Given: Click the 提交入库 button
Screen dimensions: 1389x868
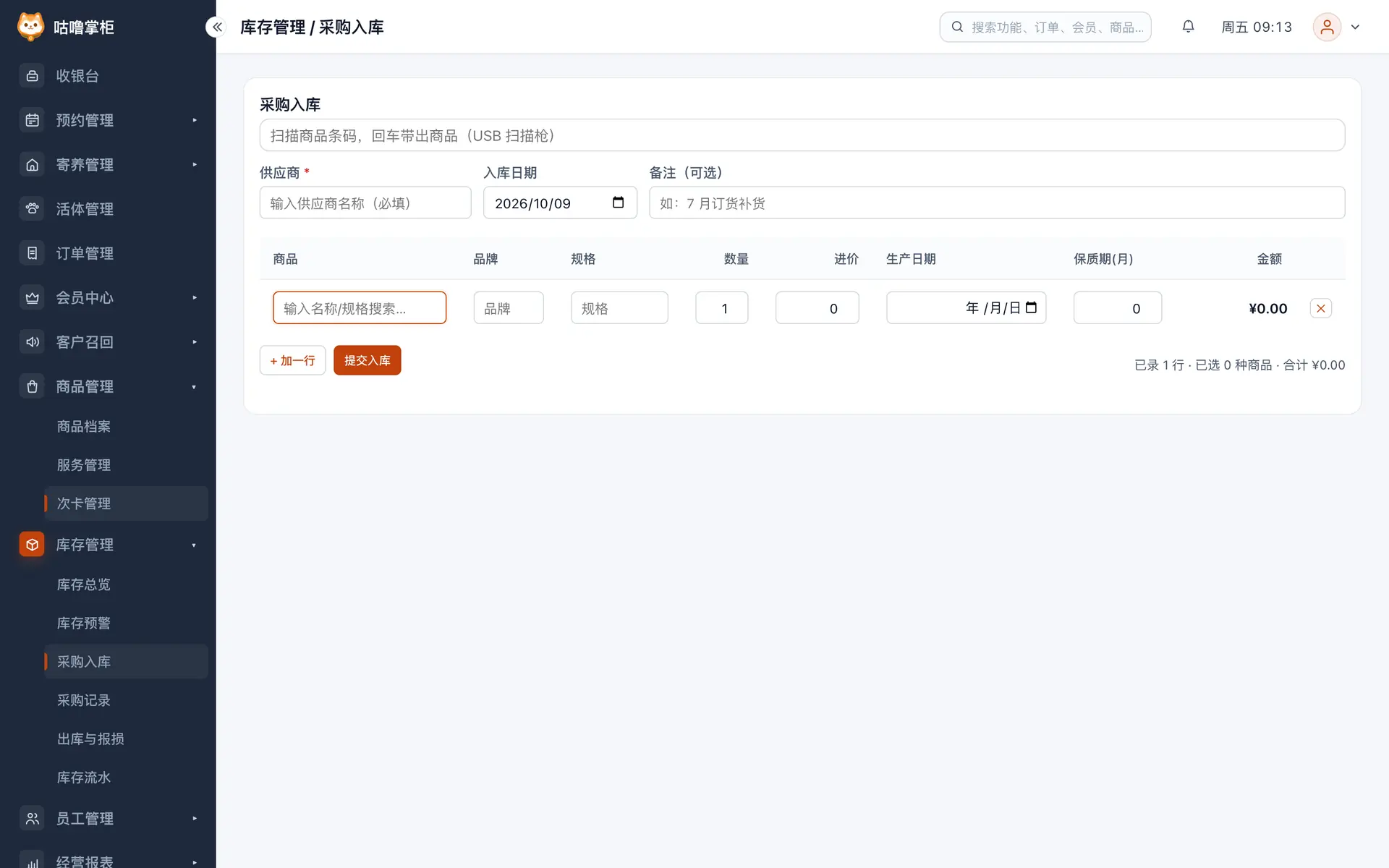Looking at the screenshot, I should click(367, 360).
